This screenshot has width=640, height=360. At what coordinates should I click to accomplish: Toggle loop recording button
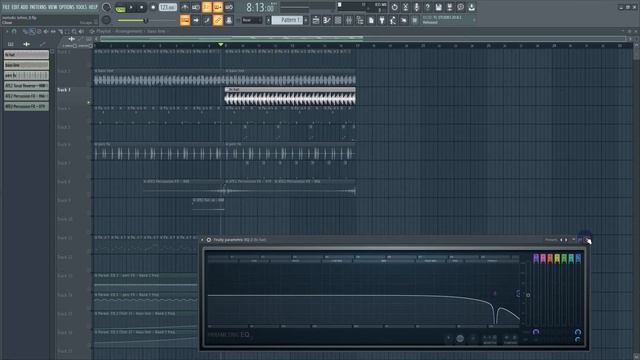[229, 7]
